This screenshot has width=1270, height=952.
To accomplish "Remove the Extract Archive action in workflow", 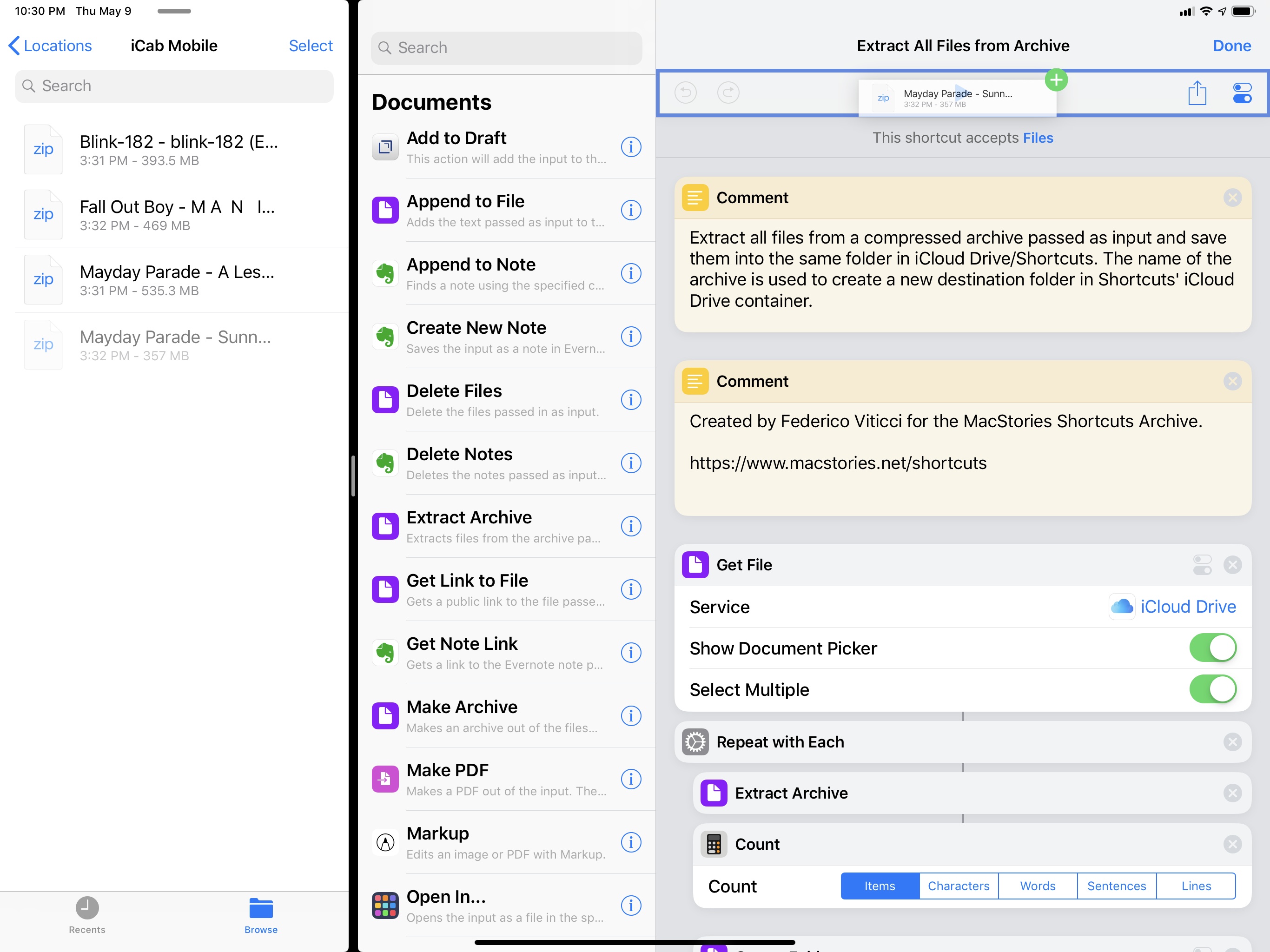I will 1232,793.
